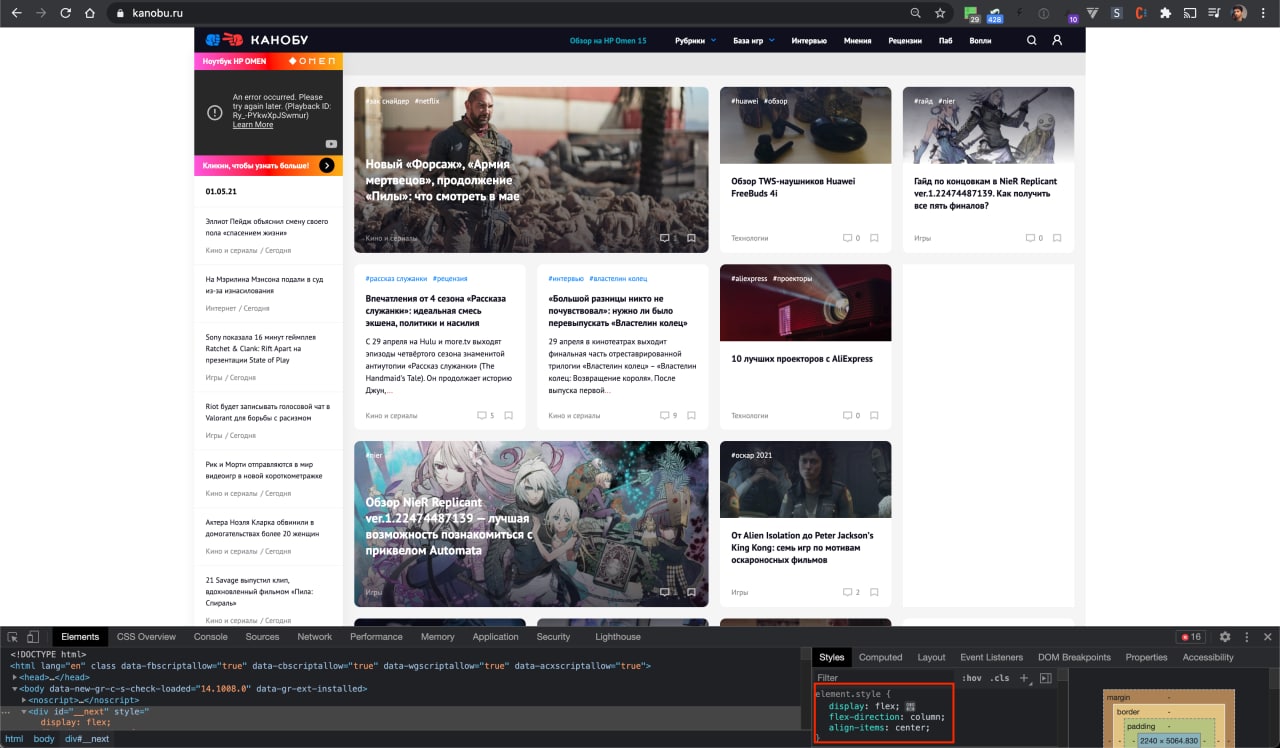Click Learn More in the video error

(253, 125)
